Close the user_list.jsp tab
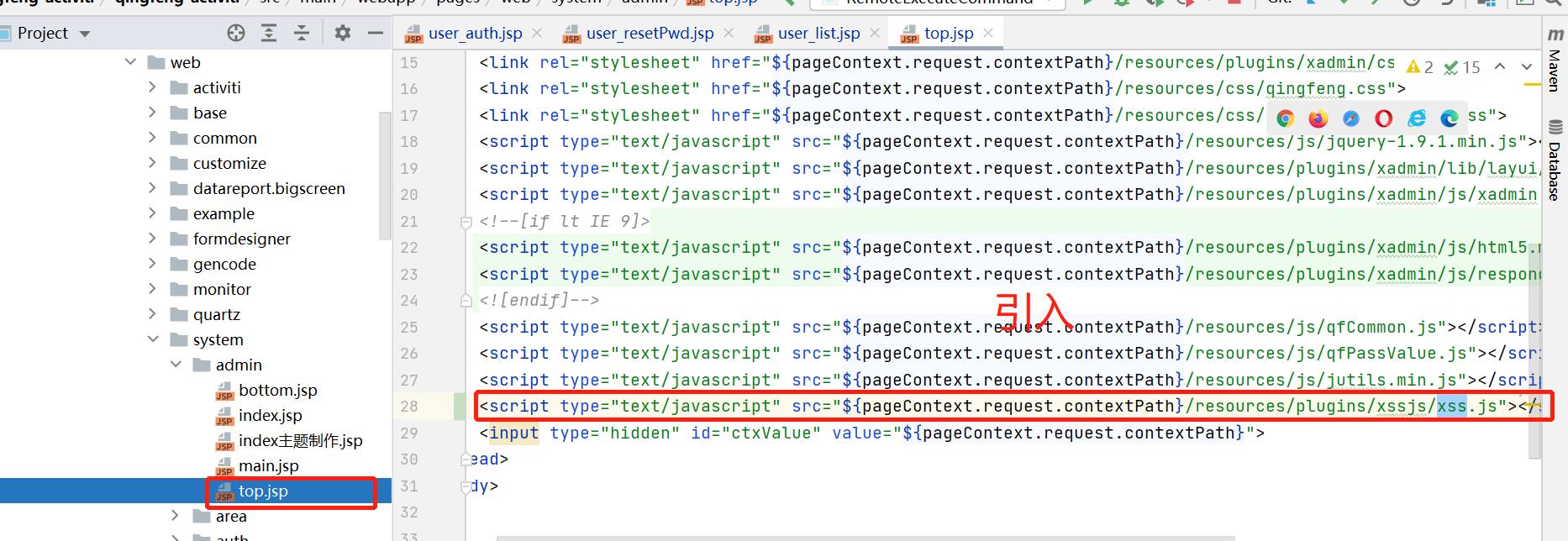1568x541 pixels. click(875, 33)
